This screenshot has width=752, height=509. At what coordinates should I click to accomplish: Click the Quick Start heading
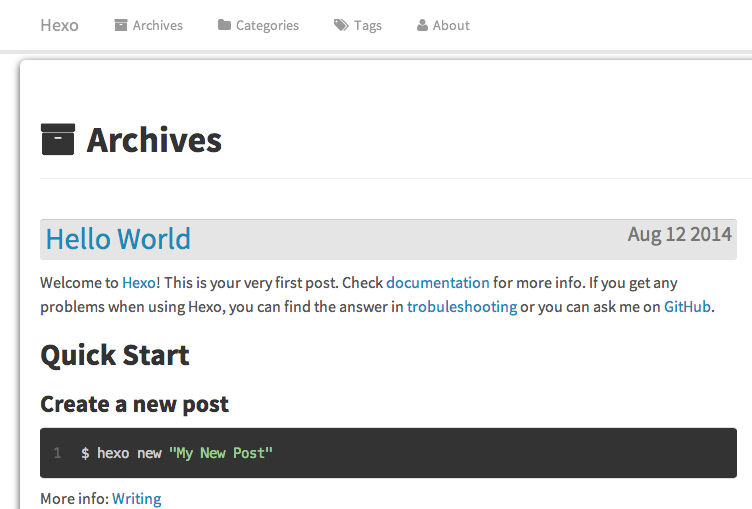(115, 355)
